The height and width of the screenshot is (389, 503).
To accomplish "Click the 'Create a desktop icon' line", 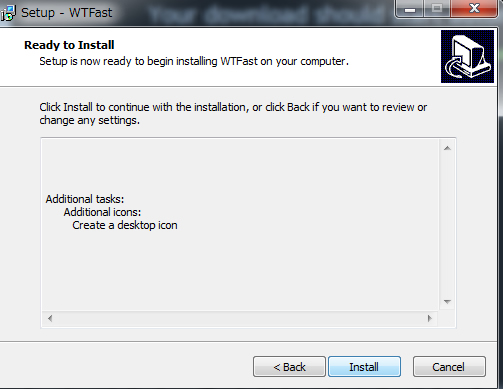I will pyautogui.click(x=125, y=225).
